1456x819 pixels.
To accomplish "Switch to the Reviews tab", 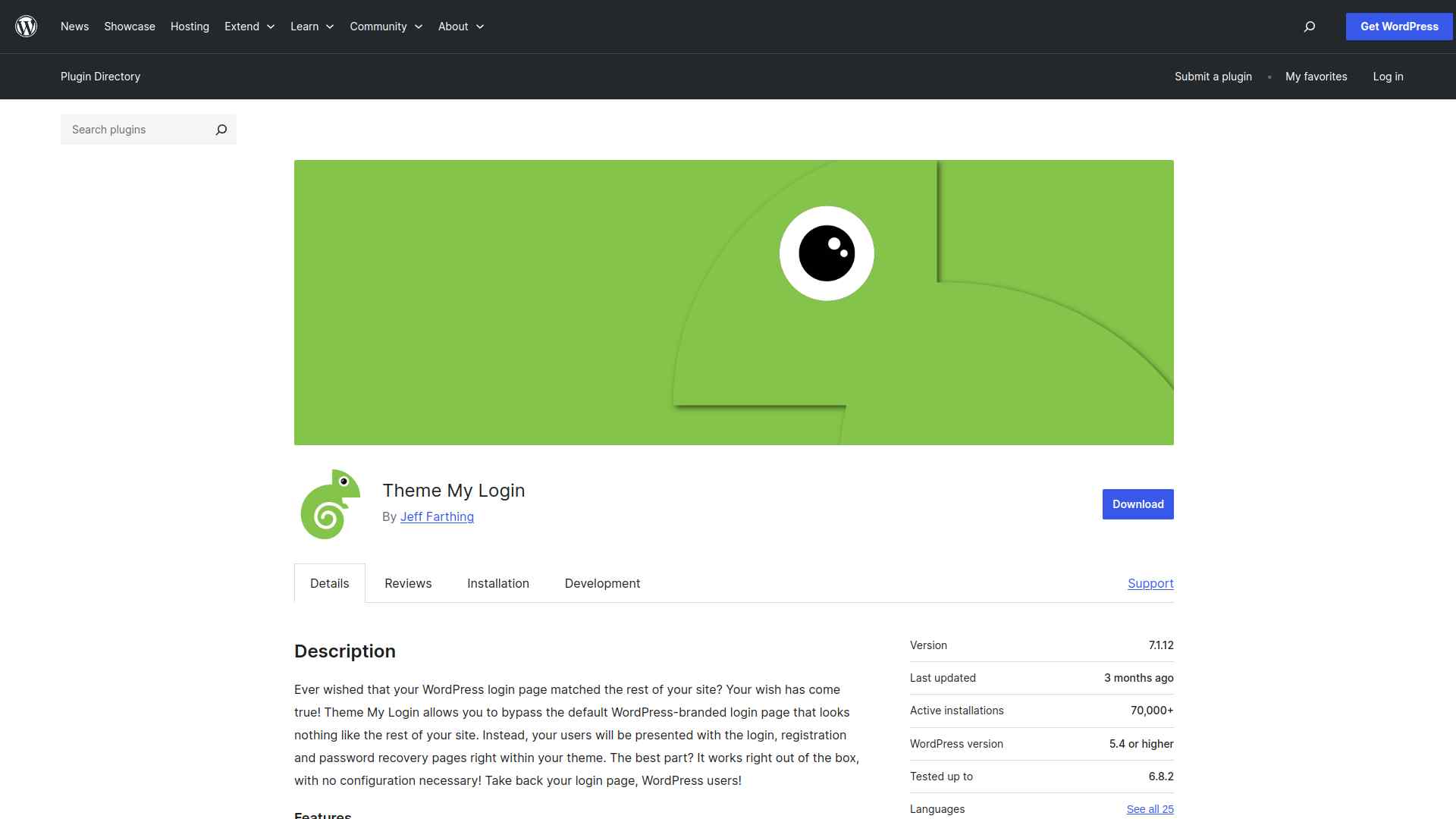I will (408, 583).
